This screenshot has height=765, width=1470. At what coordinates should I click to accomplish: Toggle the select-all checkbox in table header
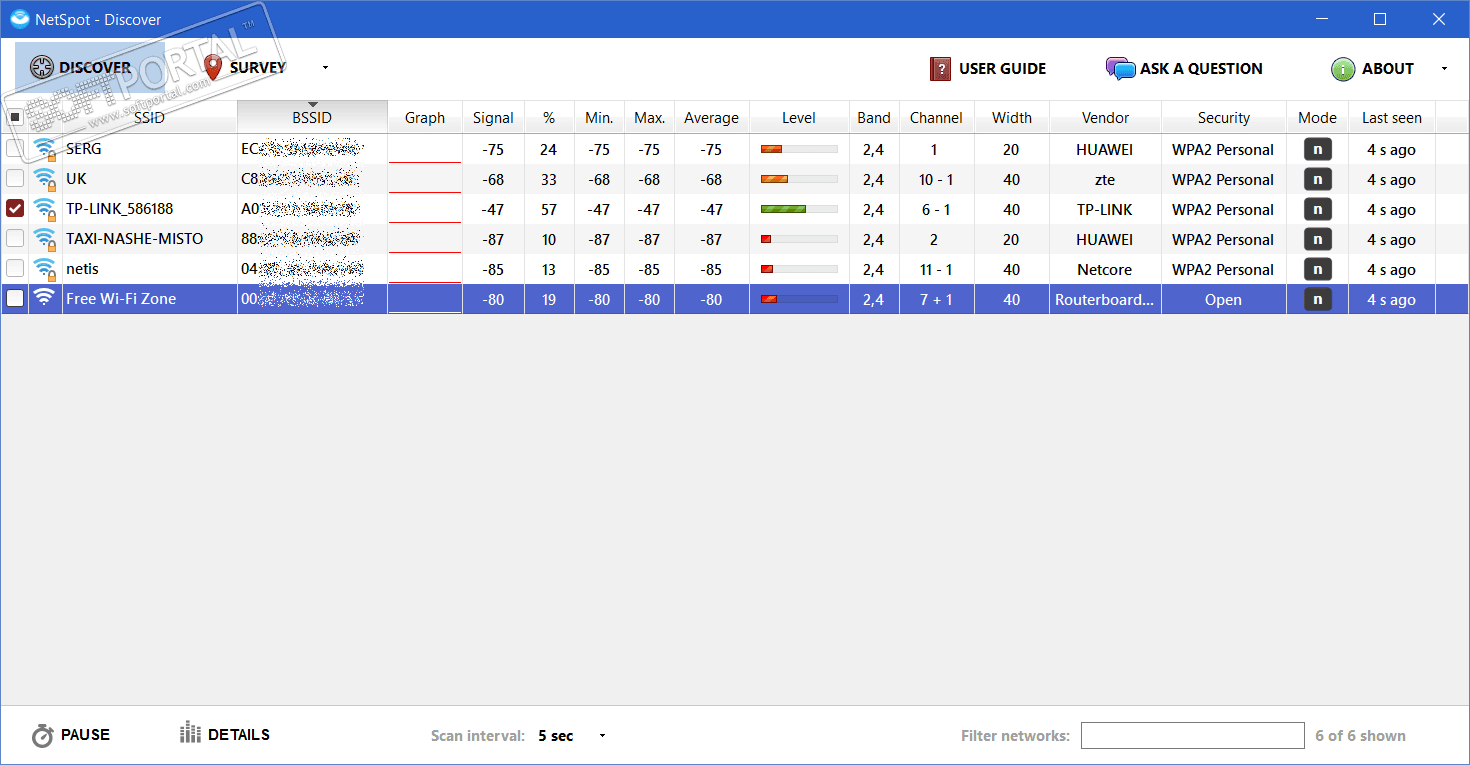point(15,117)
